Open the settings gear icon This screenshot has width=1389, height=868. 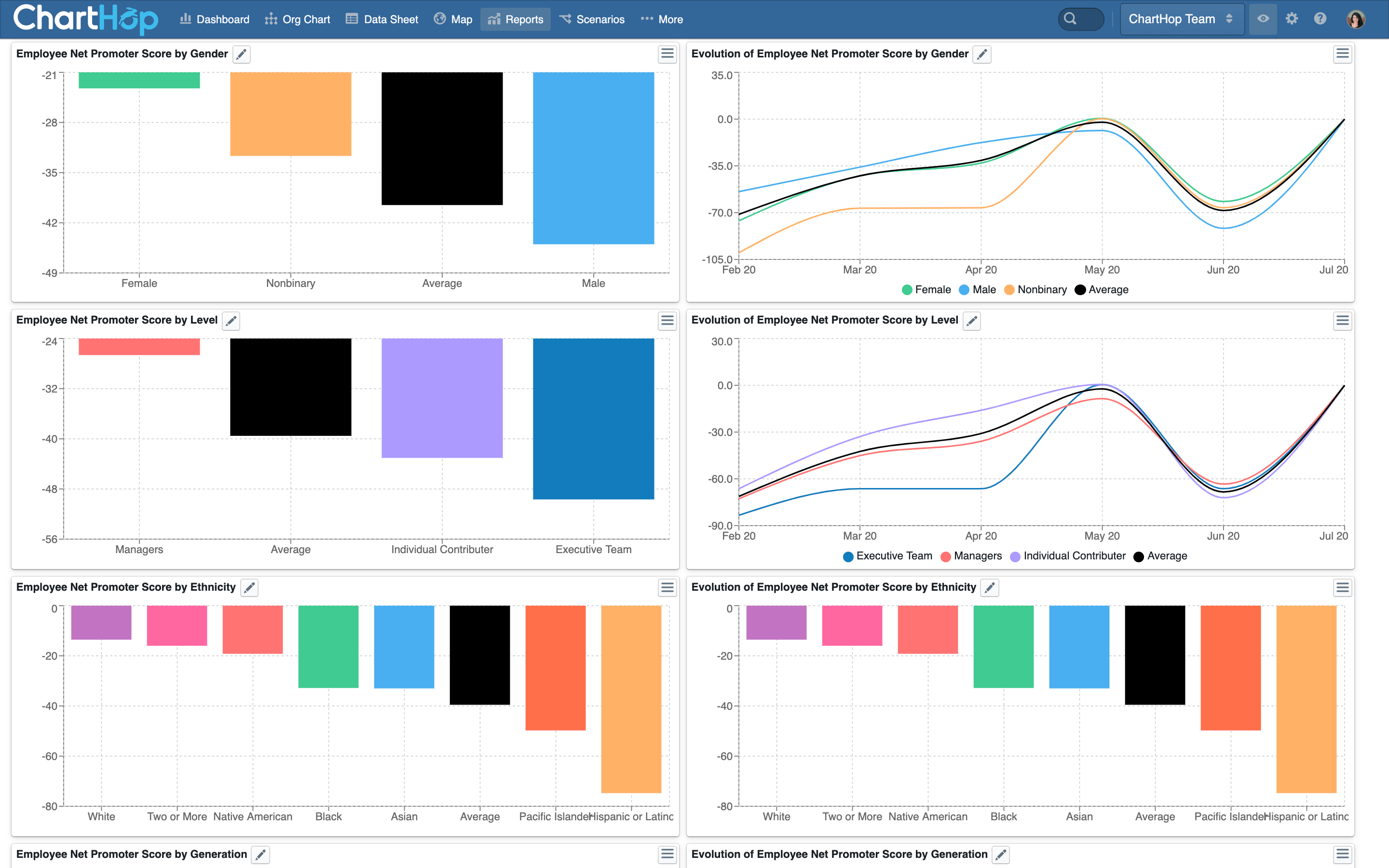point(1292,19)
